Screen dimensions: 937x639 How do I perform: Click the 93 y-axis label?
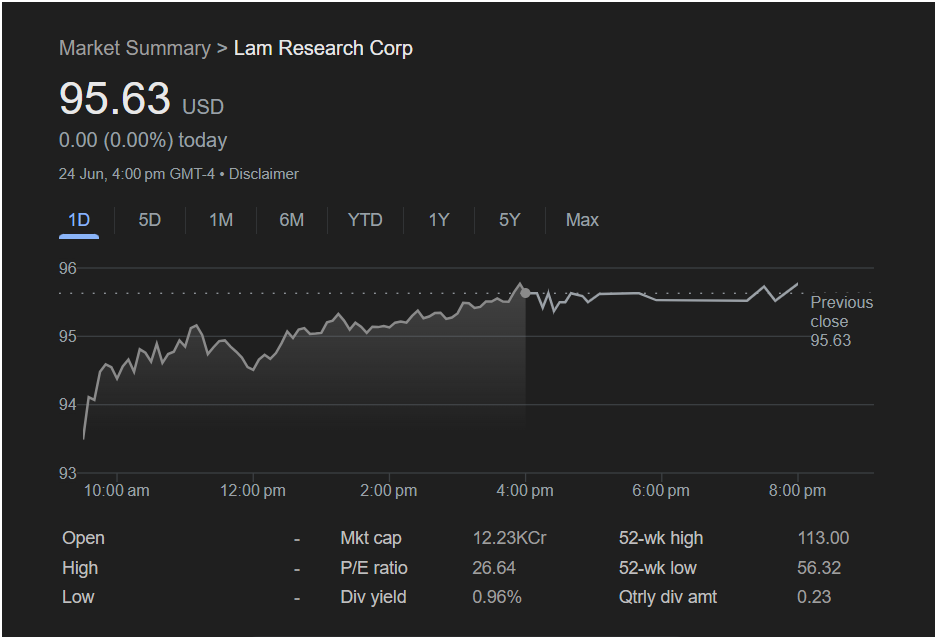coord(68,473)
